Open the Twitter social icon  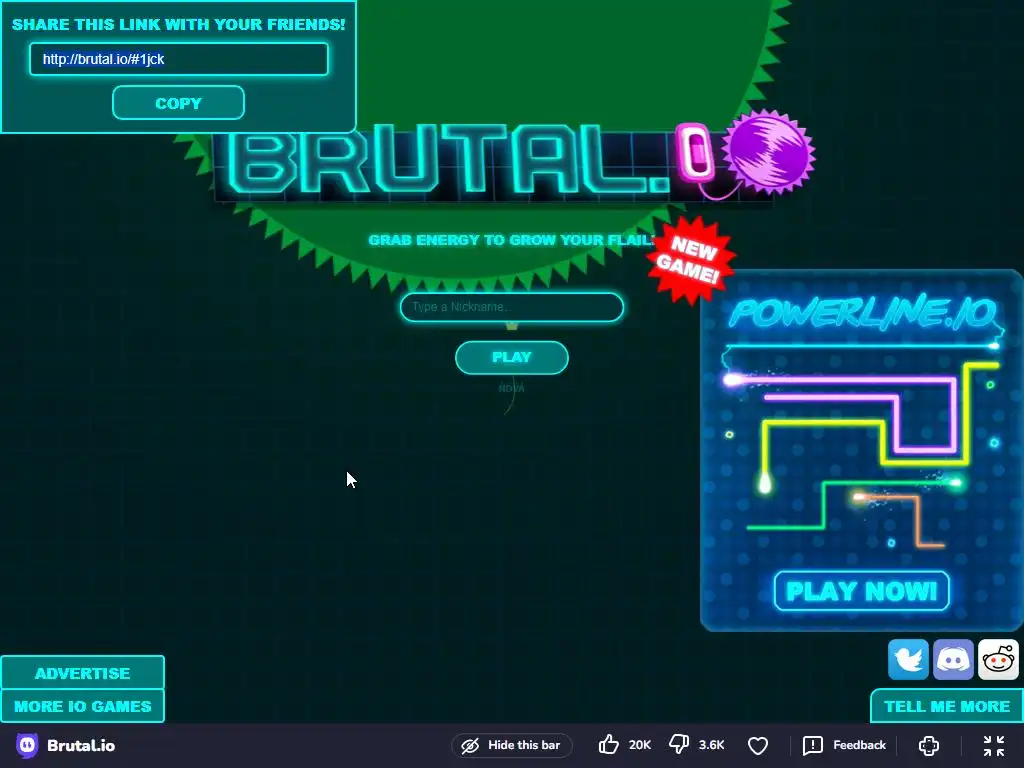coord(908,660)
